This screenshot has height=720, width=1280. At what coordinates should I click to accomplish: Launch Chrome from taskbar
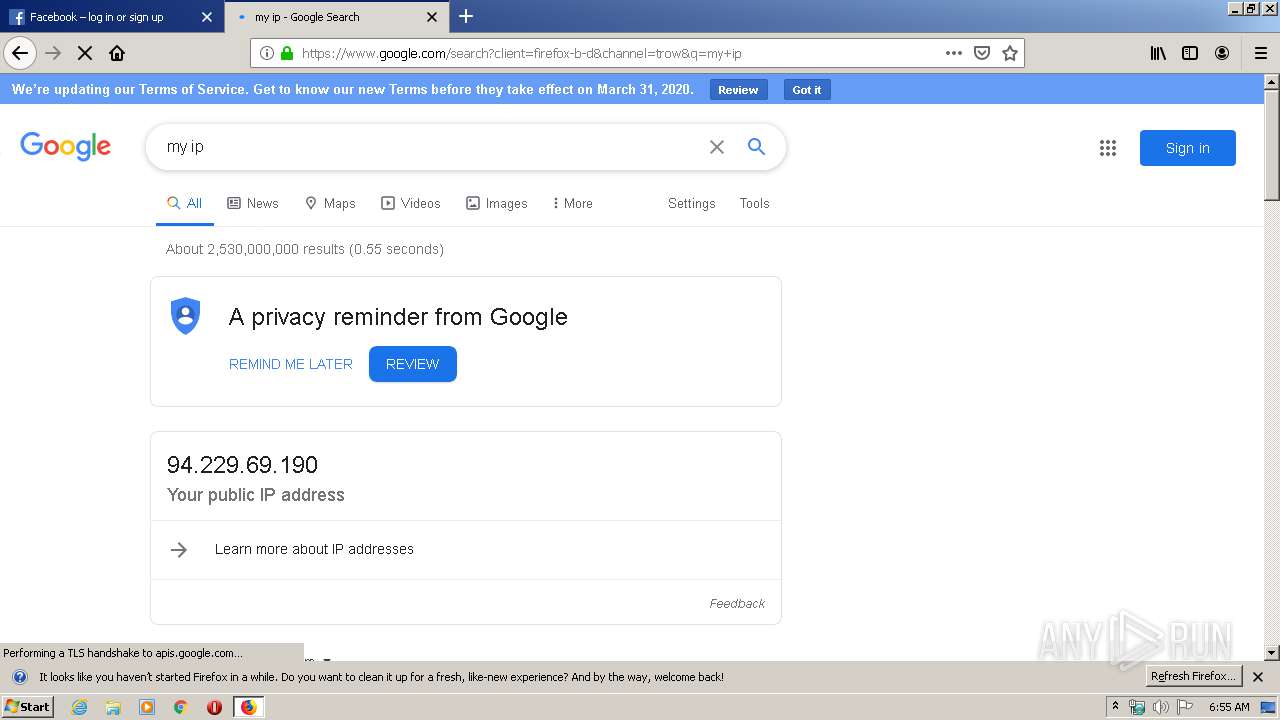(x=180, y=707)
